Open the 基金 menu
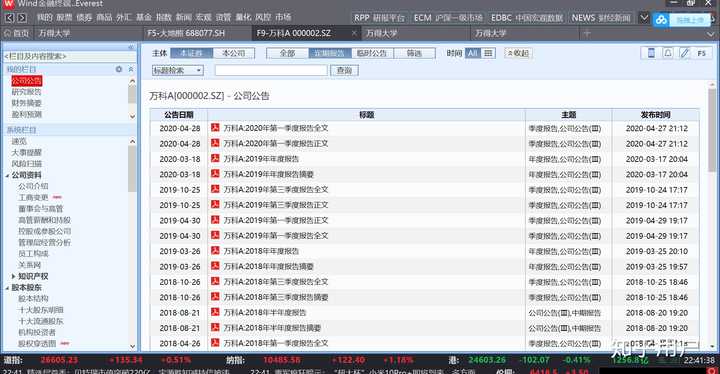This screenshot has width=720, height=374. [x=144, y=17]
